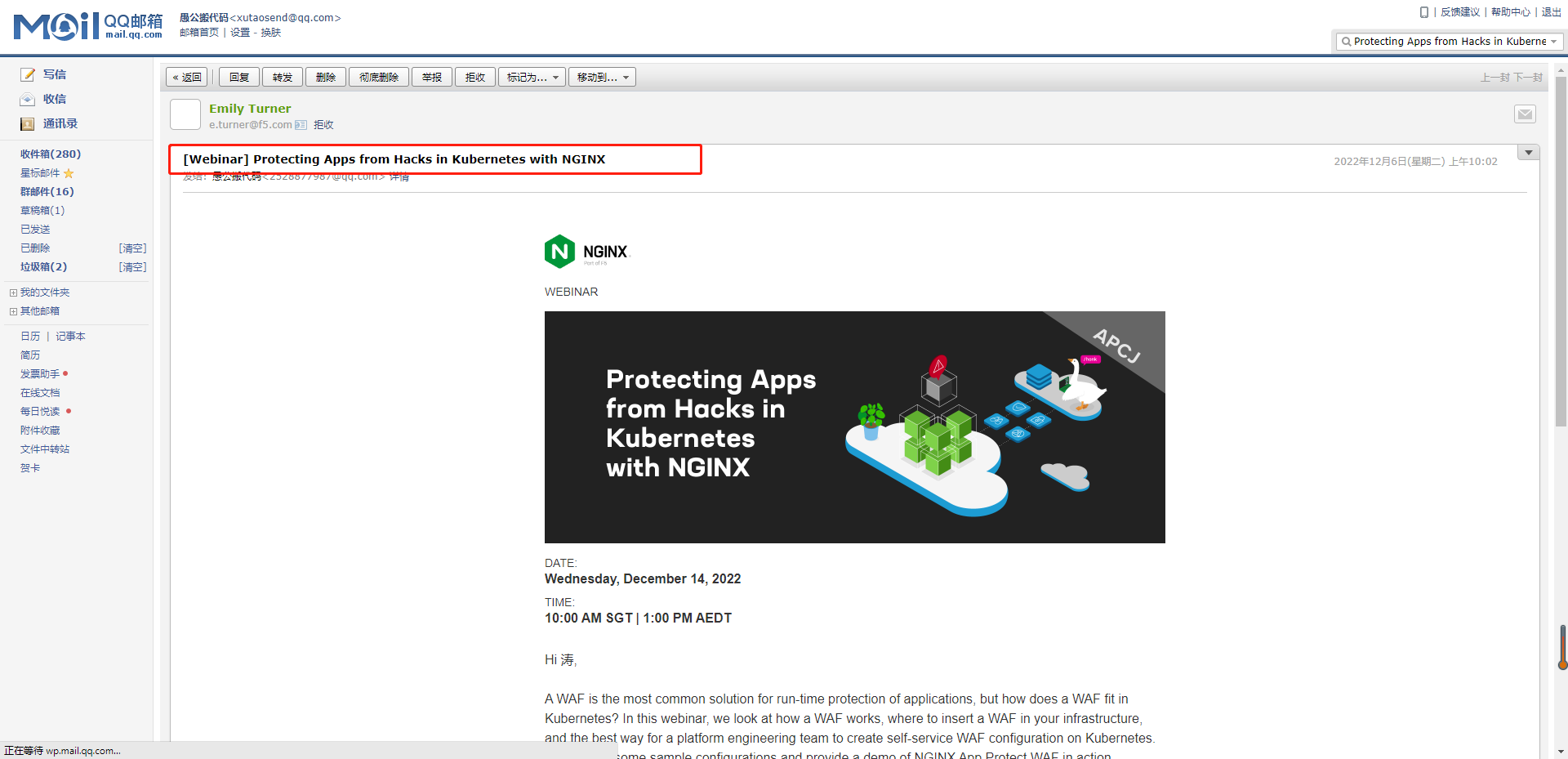
Task: Click the webinar banner image
Action: coord(855,427)
